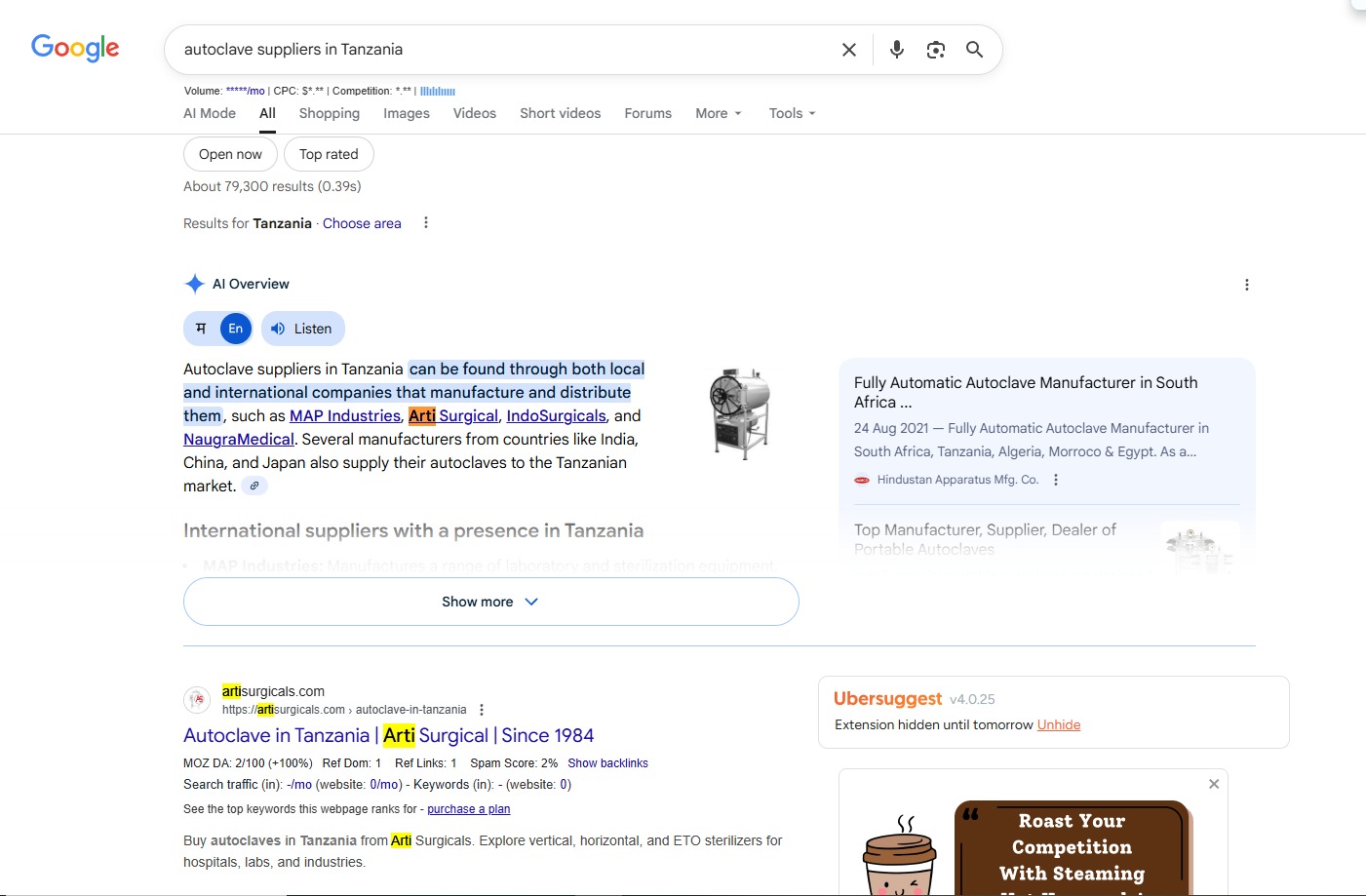
Task: Click keyword volume bar chart icon
Action: click(438, 91)
